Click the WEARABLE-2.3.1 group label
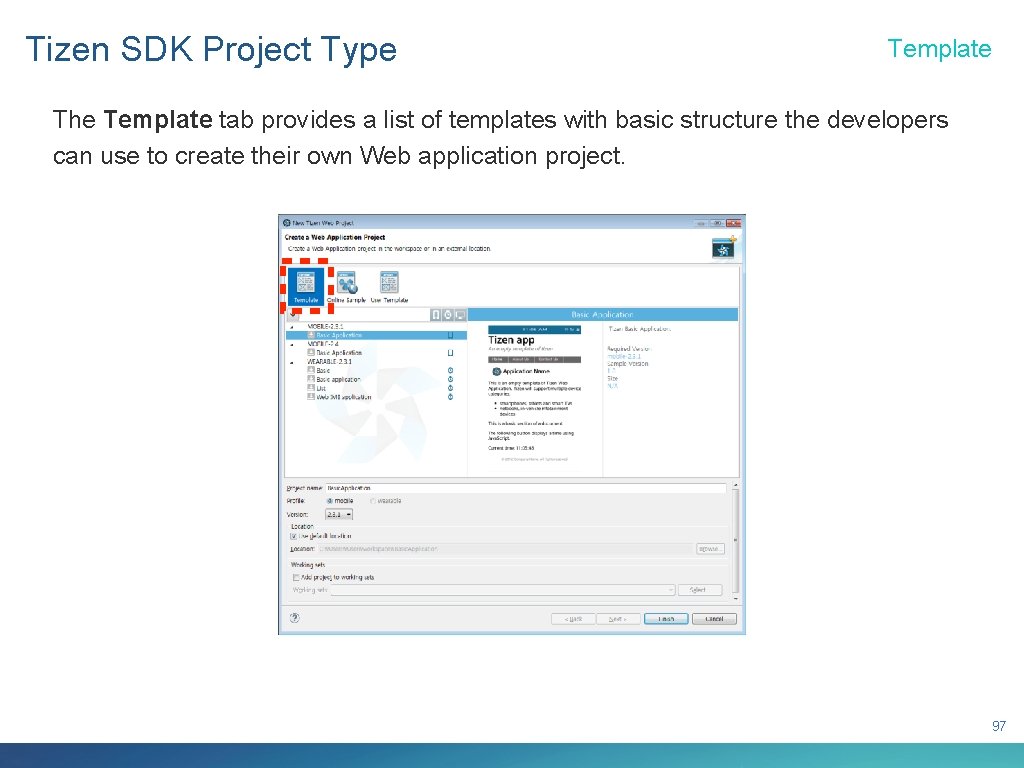This screenshot has height=768, width=1024. coord(330,361)
